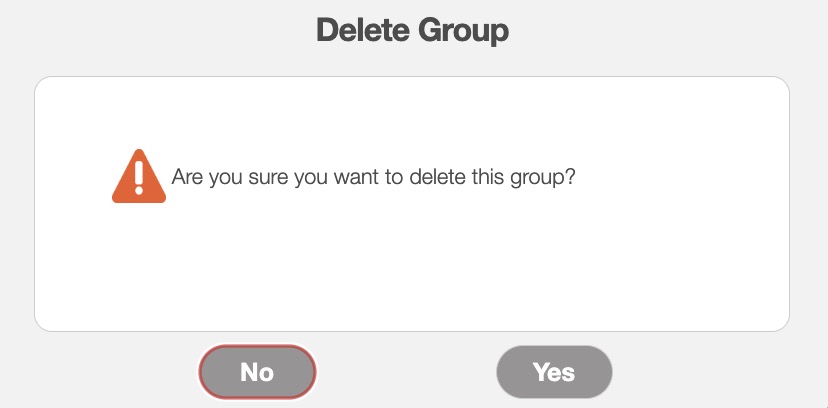Choose Yes to delete the group
The width and height of the screenshot is (828, 408).
coord(554,372)
